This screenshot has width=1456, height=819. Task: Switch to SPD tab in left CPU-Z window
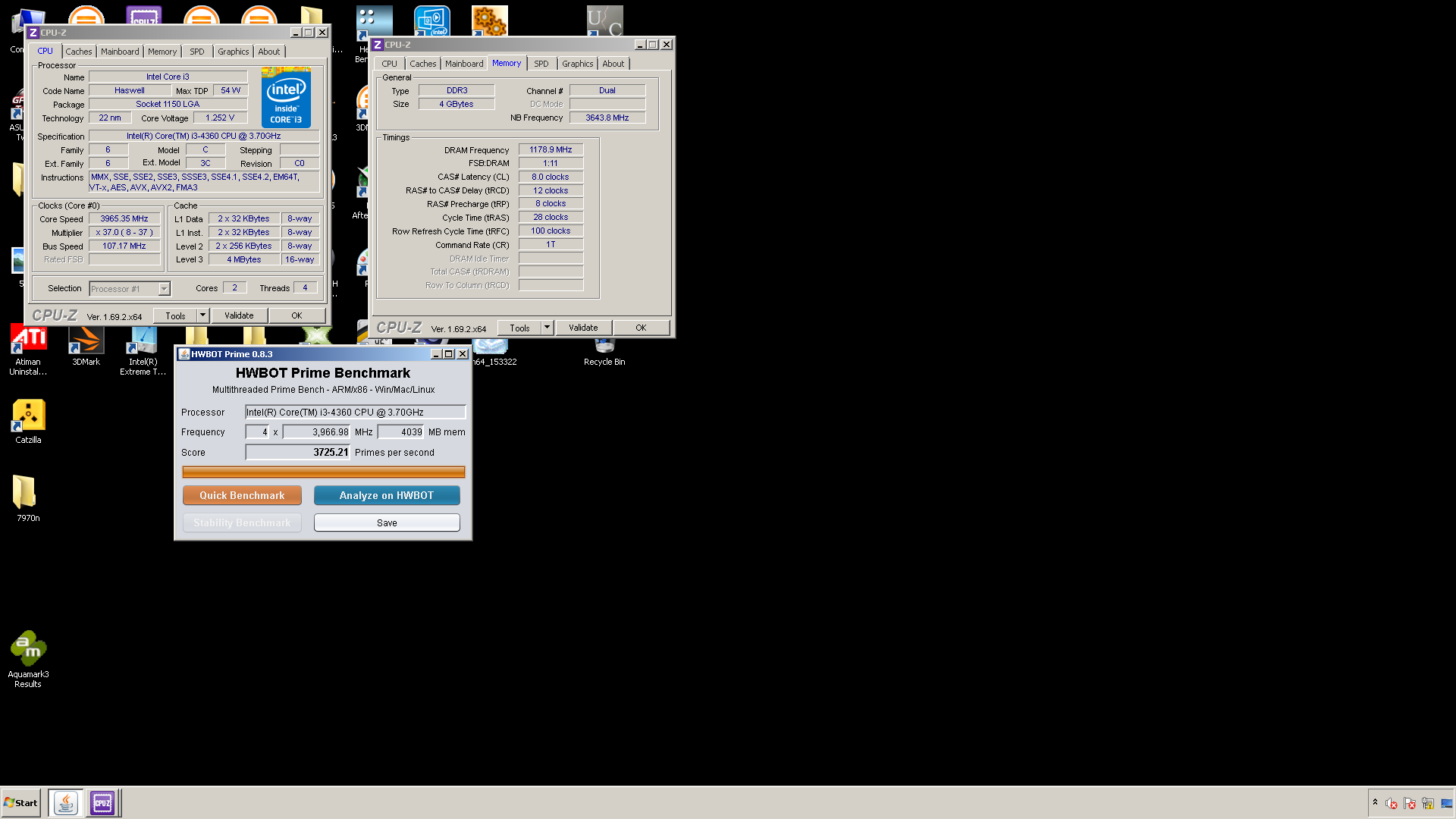pyautogui.click(x=197, y=52)
